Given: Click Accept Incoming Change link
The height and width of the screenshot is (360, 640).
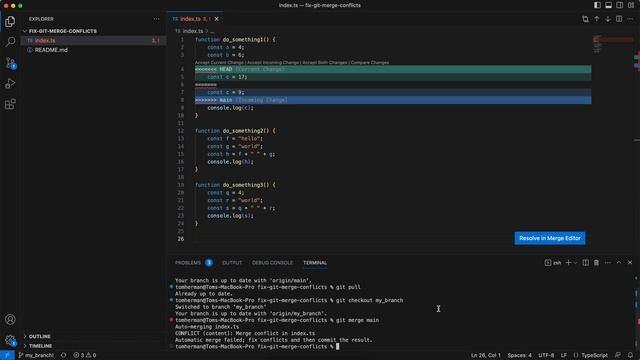Looking at the screenshot, I should pyautogui.click(x=273, y=62).
